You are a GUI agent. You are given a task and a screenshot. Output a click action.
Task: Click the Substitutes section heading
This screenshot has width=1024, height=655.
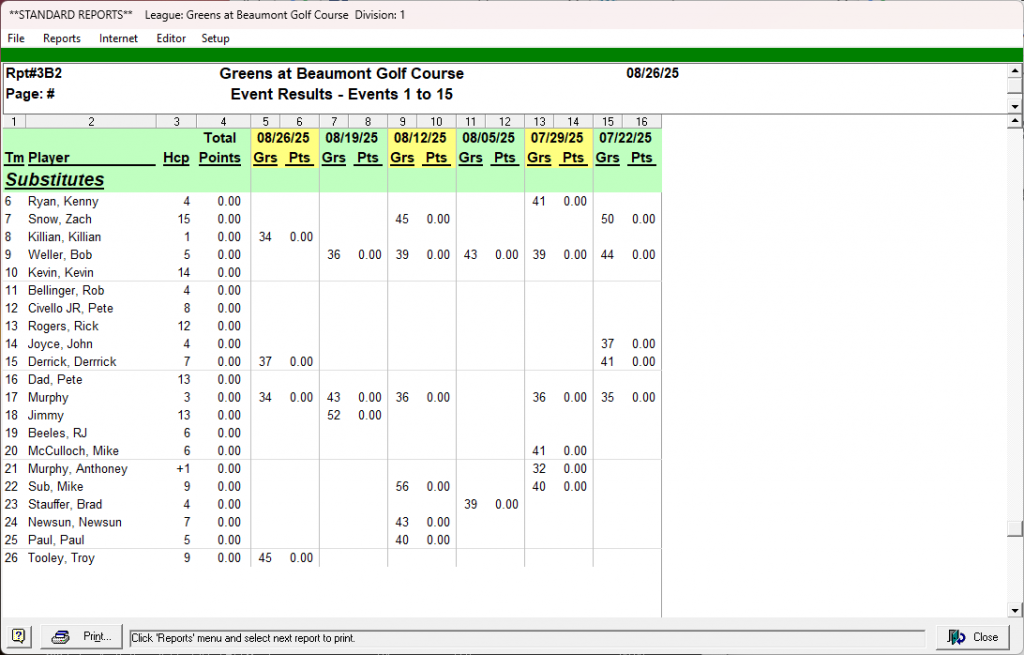(55, 180)
